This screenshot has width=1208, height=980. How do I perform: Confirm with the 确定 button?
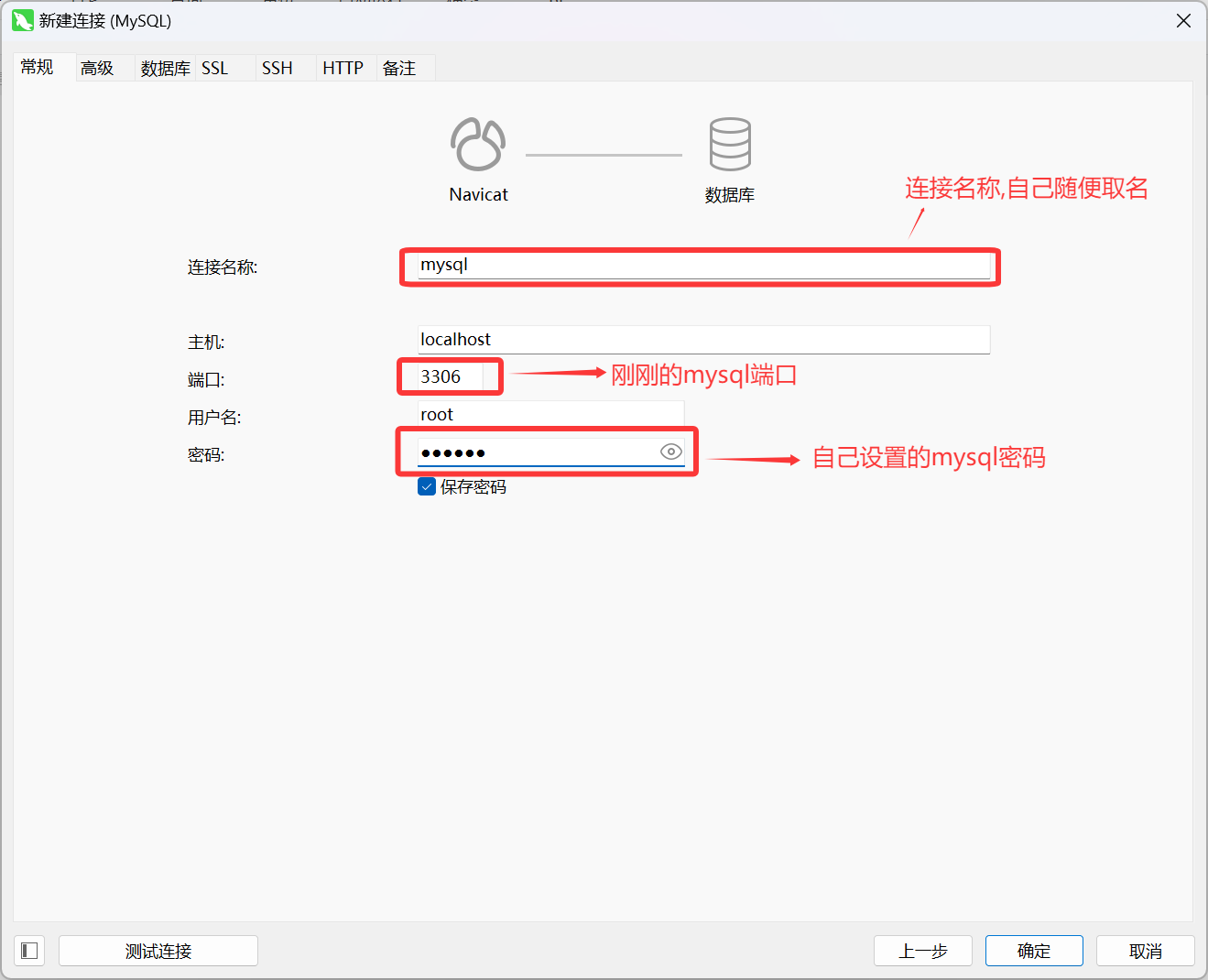(1034, 951)
